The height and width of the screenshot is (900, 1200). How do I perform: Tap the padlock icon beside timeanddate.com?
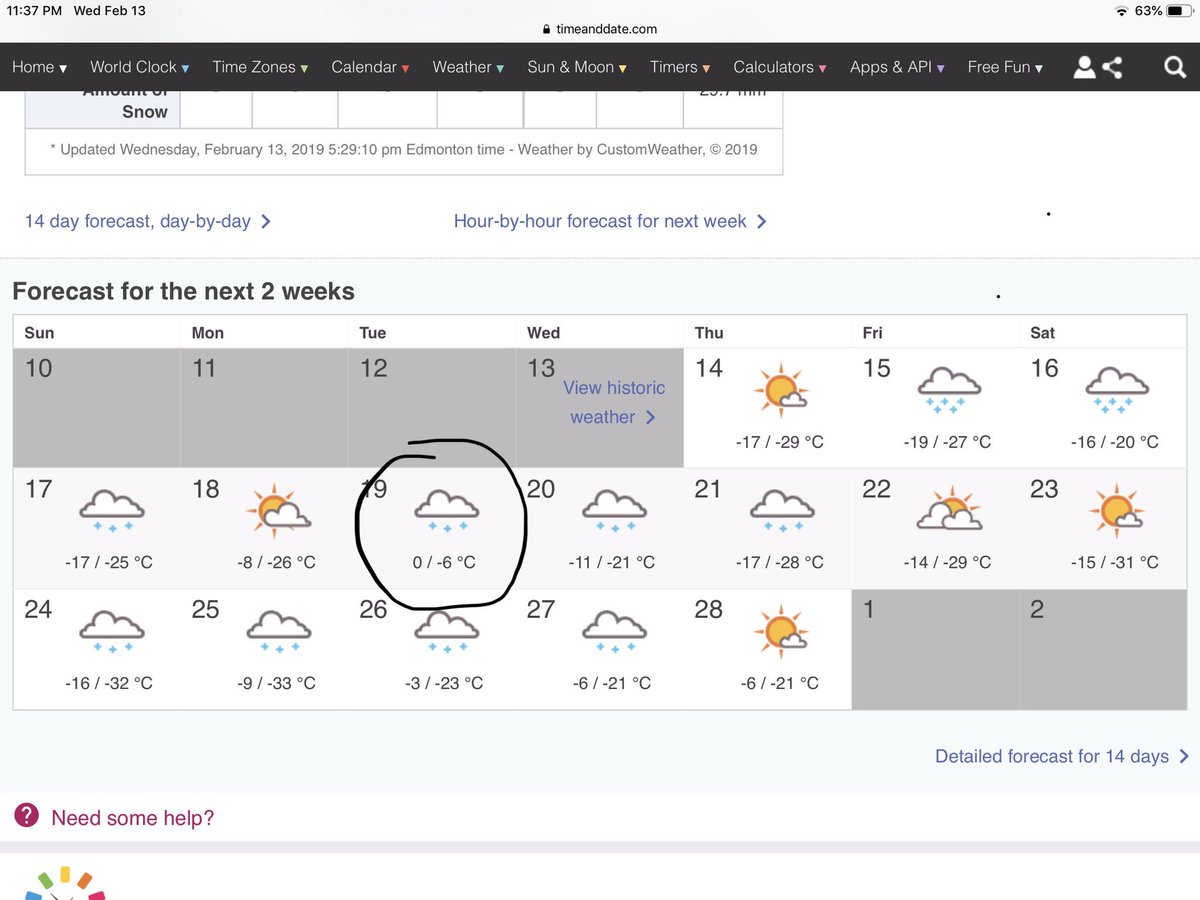(546, 29)
